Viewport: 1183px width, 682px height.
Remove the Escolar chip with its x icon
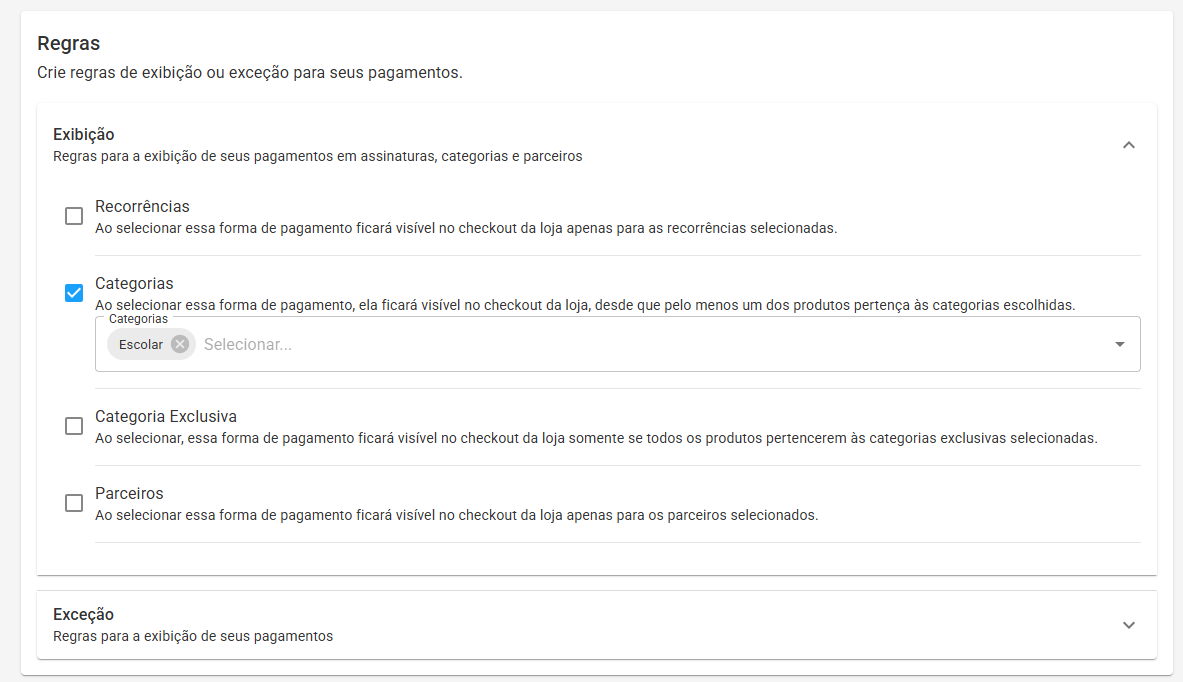tap(180, 344)
